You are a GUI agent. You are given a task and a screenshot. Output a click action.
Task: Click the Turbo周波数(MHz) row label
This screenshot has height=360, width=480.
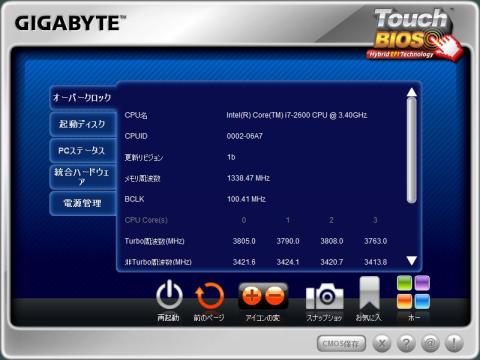[x=154, y=241]
